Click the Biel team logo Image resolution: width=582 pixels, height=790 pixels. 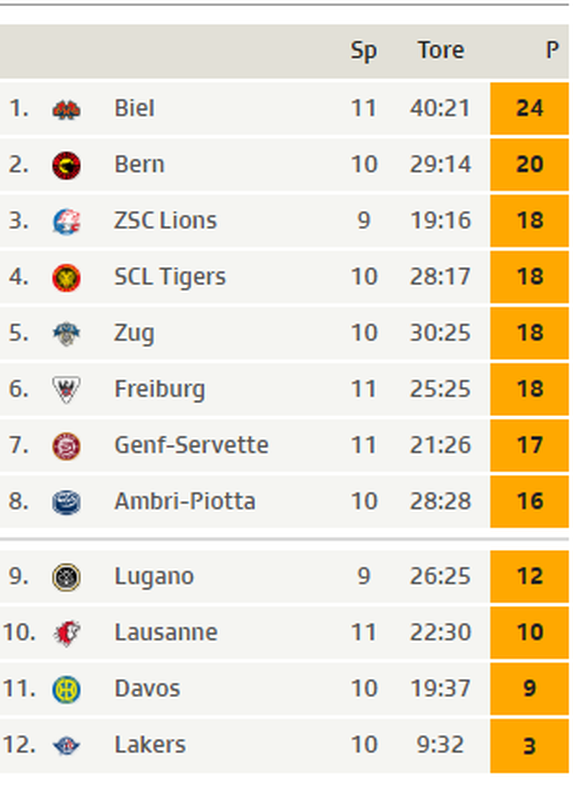67,109
